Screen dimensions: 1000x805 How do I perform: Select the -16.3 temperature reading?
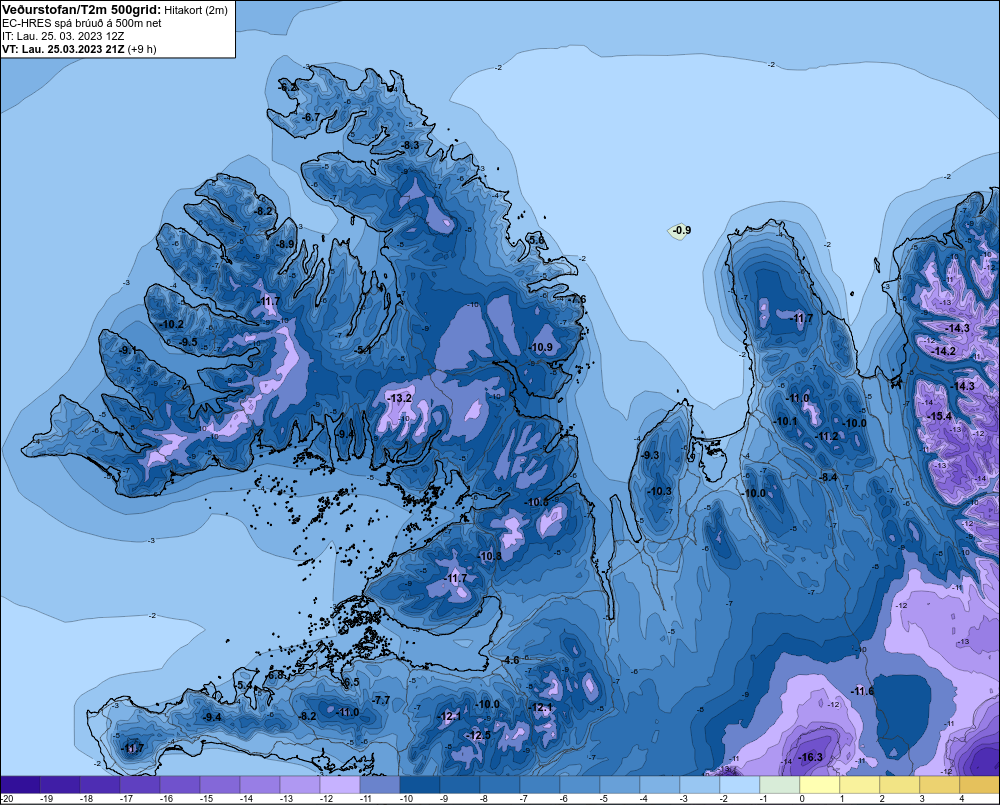click(x=811, y=757)
